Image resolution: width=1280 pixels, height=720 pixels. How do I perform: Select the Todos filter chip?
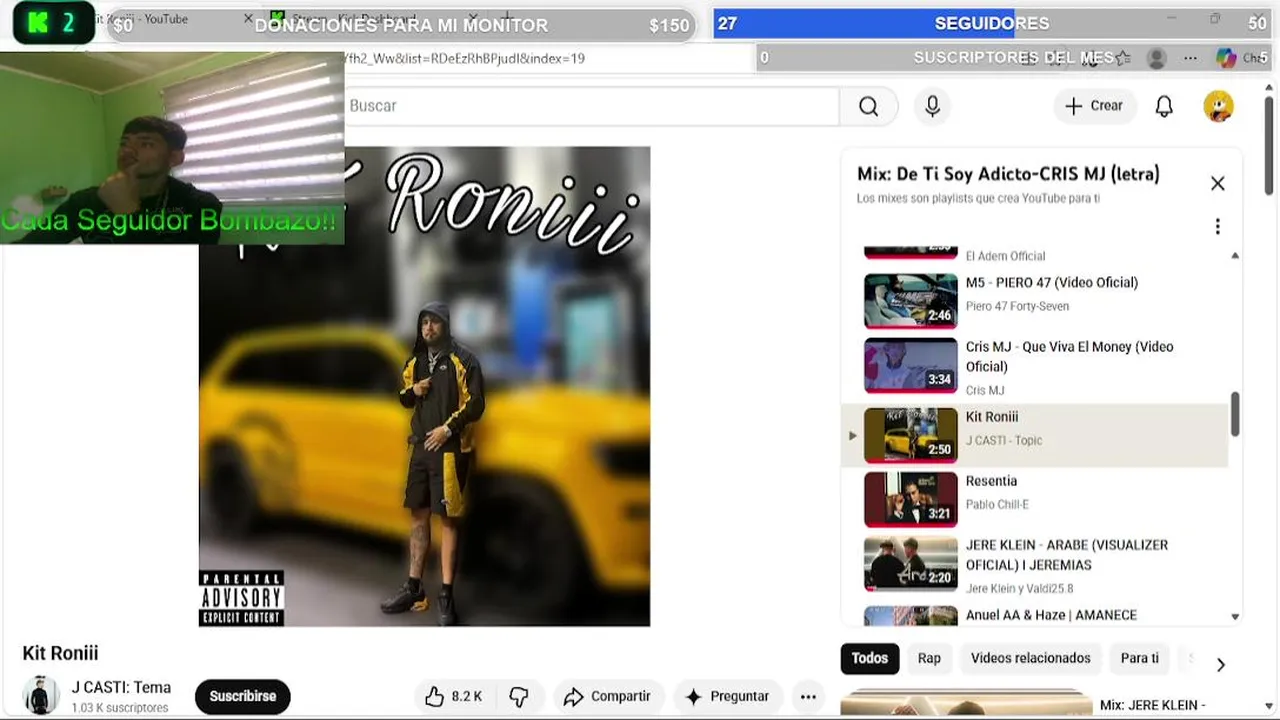click(869, 658)
